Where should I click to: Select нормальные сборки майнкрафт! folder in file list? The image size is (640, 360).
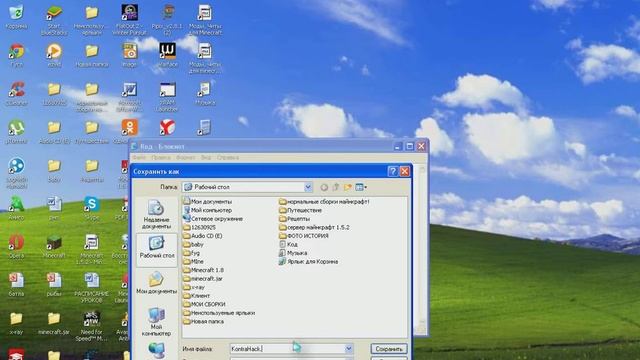tap(324, 202)
